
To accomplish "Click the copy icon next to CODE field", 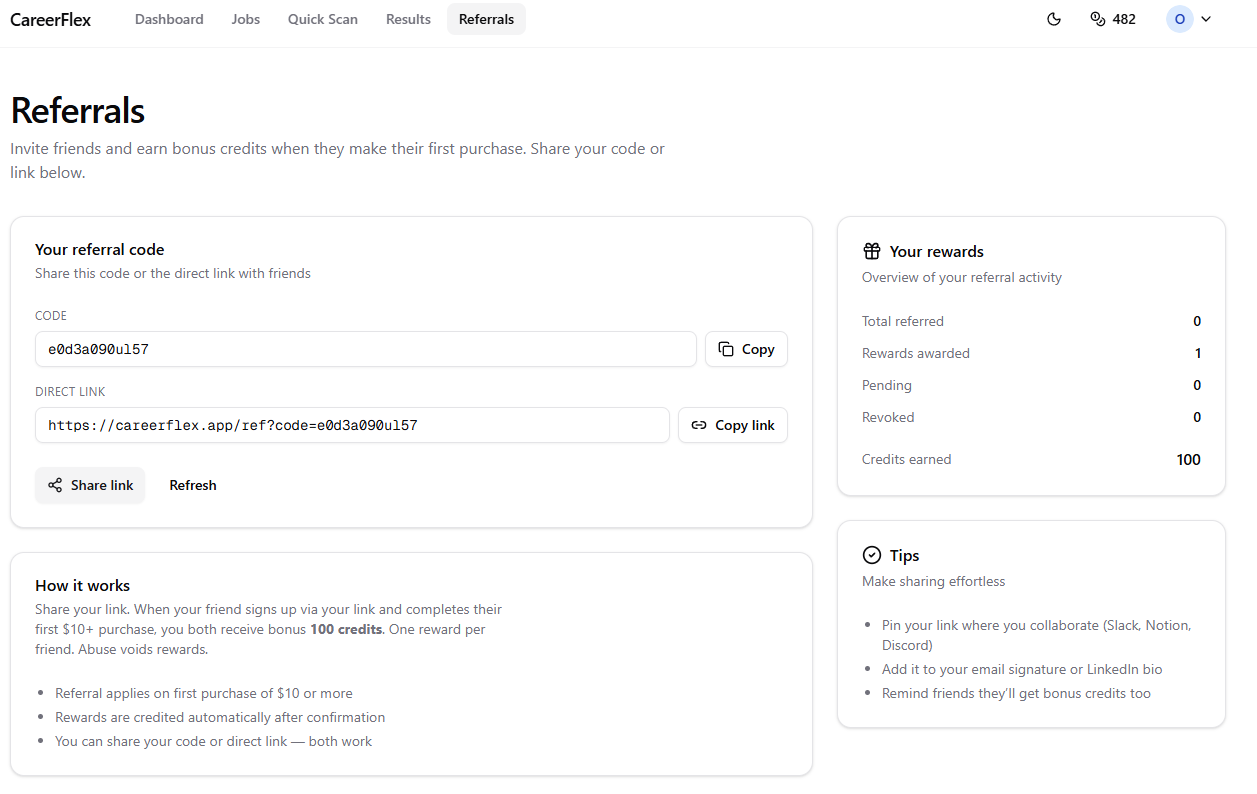I will tap(727, 348).
